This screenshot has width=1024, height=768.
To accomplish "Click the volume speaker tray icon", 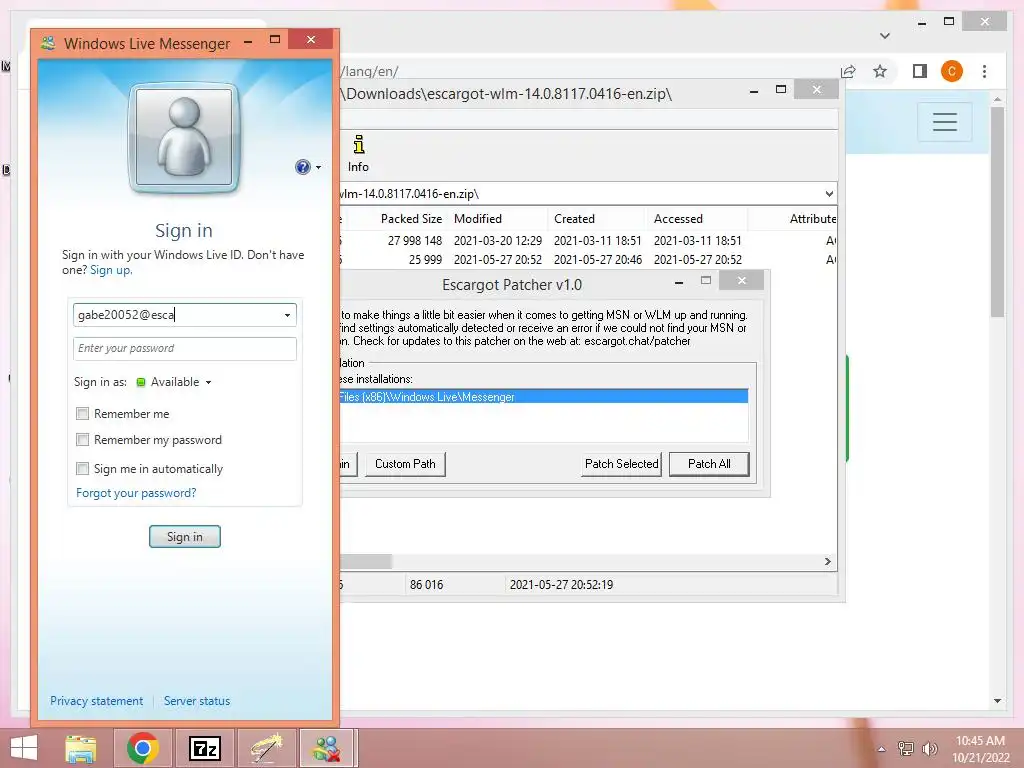I will point(930,749).
